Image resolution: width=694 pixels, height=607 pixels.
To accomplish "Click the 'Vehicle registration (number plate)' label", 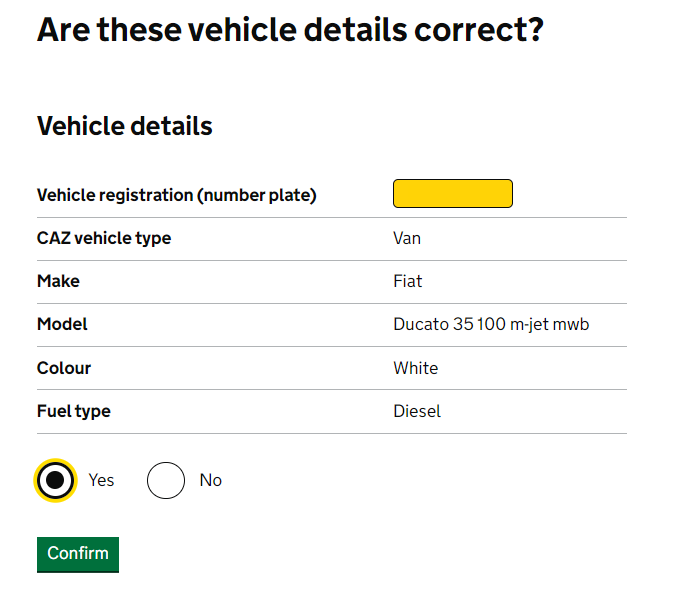I will [176, 195].
